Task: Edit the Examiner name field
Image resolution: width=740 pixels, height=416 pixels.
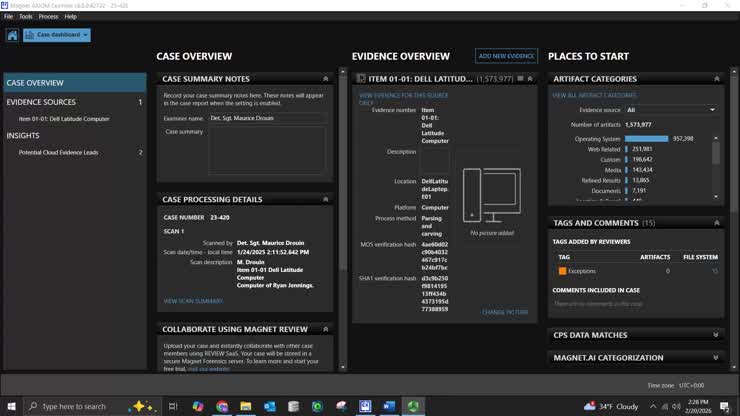Action: pyautogui.click(x=267, y=118)
